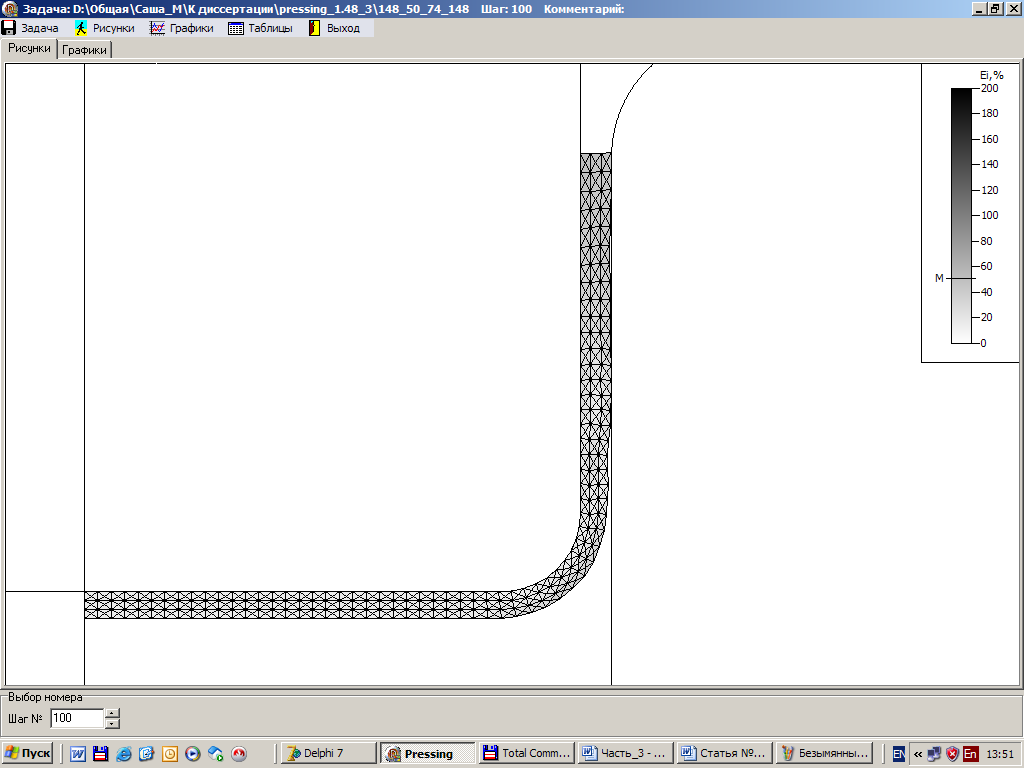1024x768 pixels.
Task: Switch to Delphi 7 taskbar button
Action: [x=328, y=754]
